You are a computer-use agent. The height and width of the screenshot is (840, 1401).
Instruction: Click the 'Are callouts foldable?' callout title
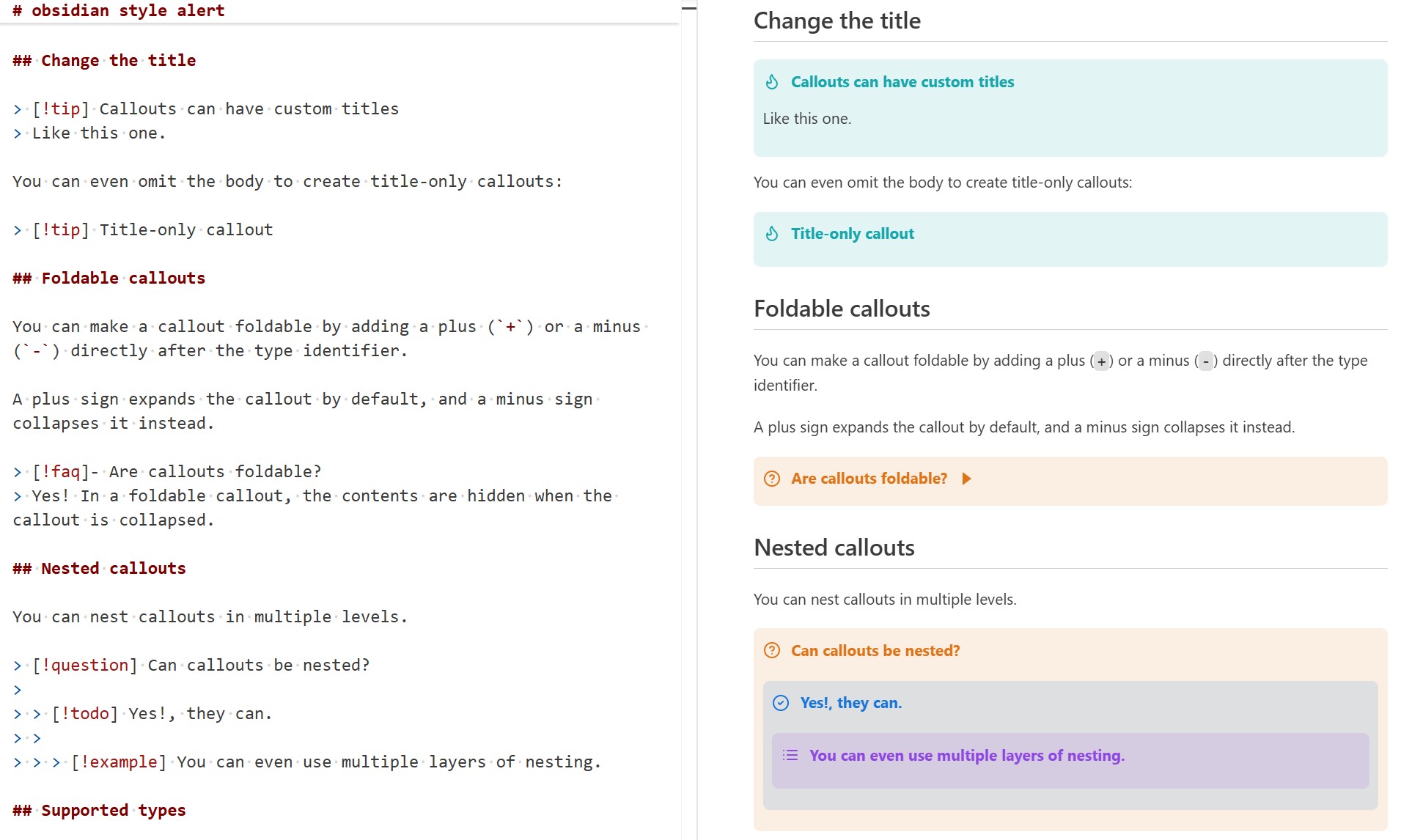[x=869, y=479]
